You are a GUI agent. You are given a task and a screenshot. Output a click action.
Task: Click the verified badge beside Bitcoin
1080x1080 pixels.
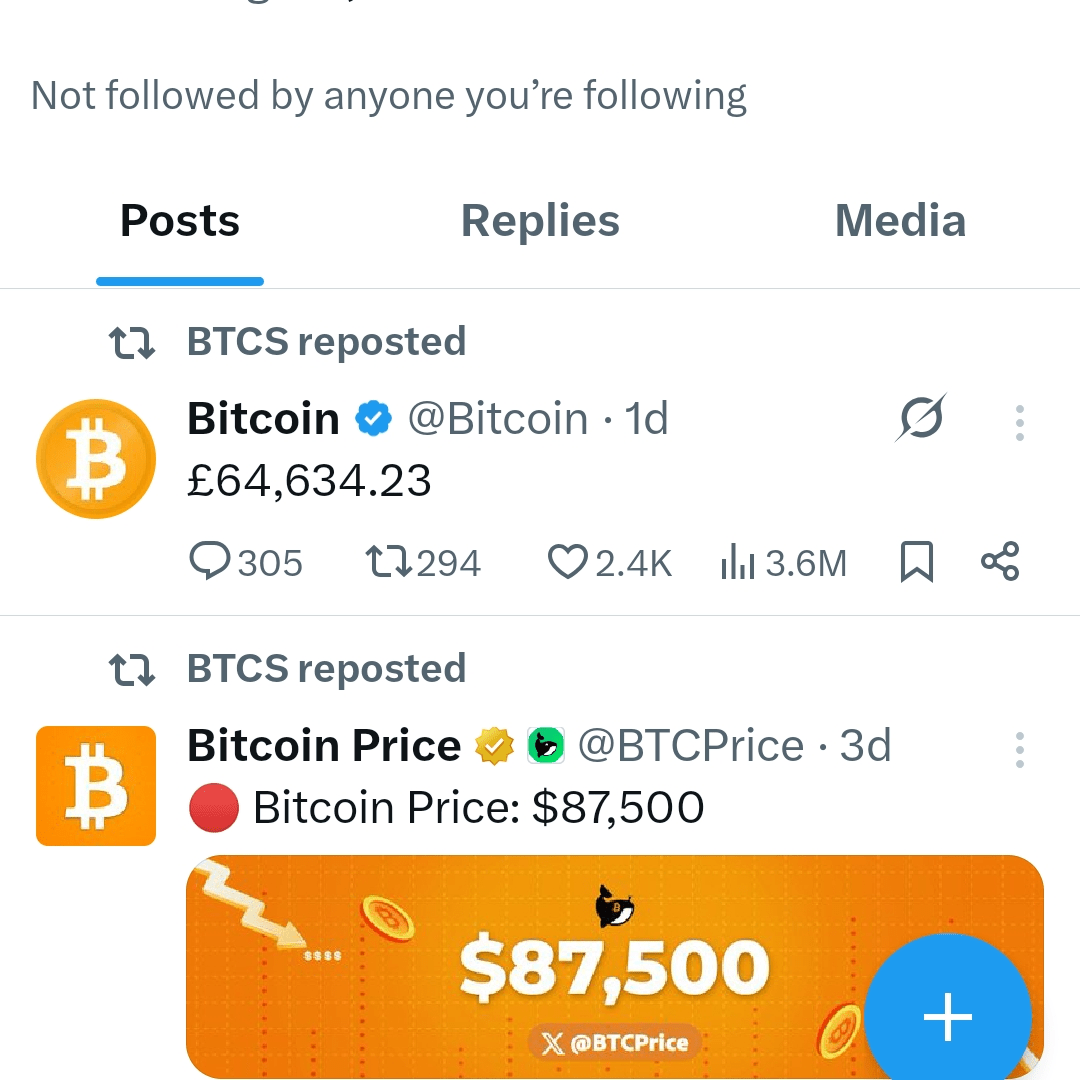[372, 419]
